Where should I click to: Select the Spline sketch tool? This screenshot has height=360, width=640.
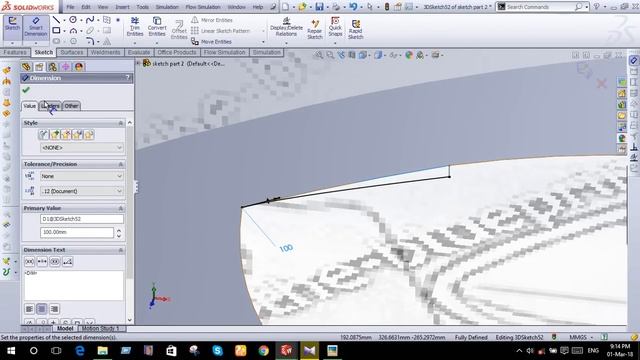point(90,20)
